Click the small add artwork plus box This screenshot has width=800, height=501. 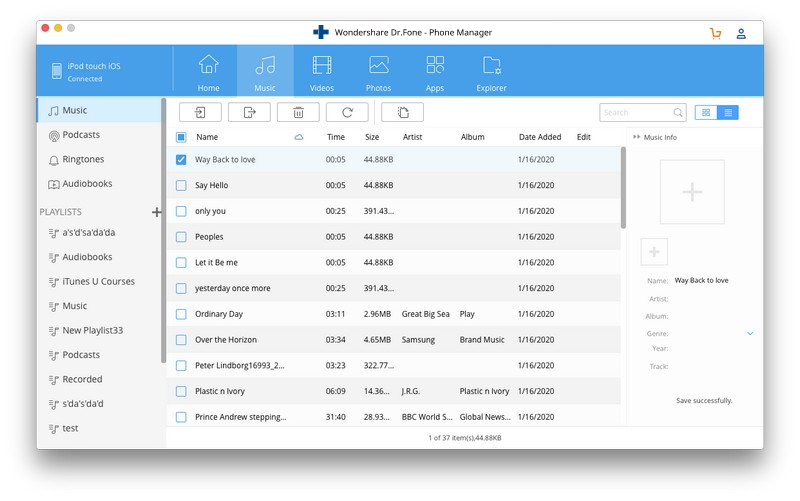pyautogui.click(x=654, y=252)
